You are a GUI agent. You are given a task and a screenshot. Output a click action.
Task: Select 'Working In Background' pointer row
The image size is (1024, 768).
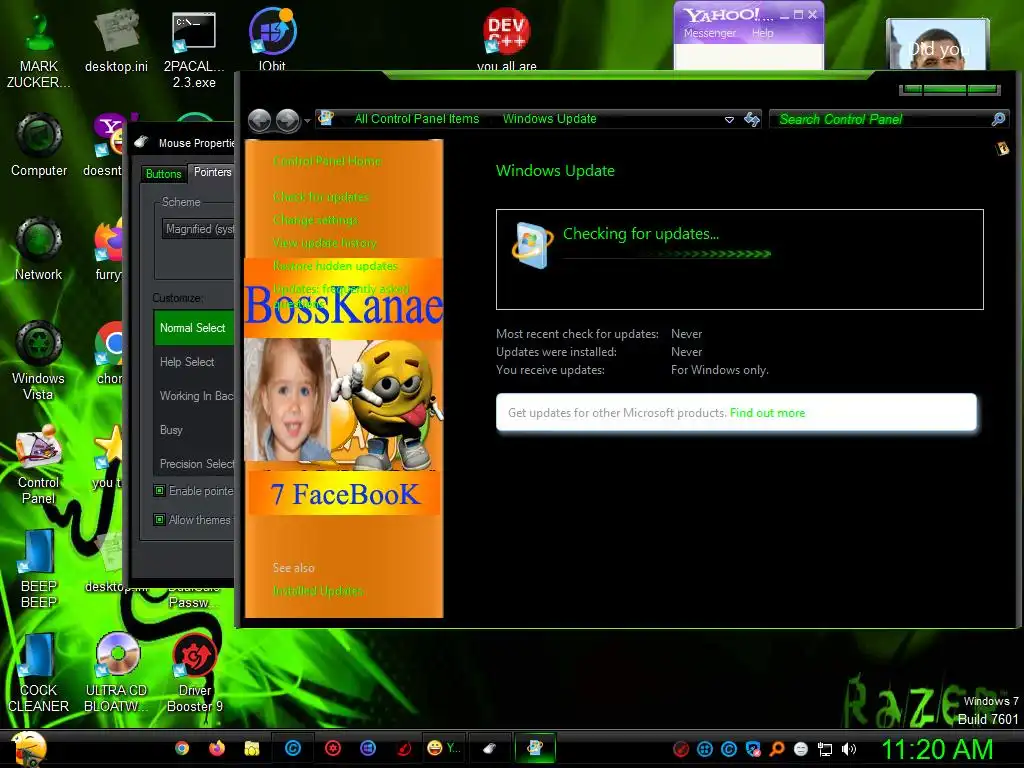click(194, 396)
